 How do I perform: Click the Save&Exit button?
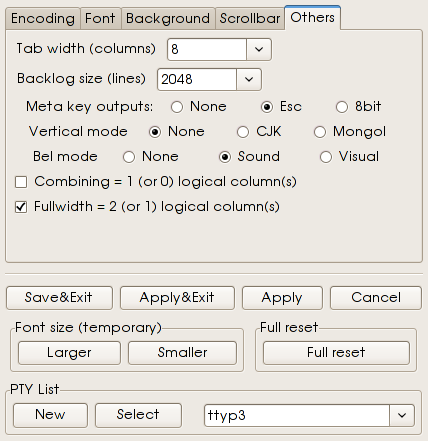[59, 298]
